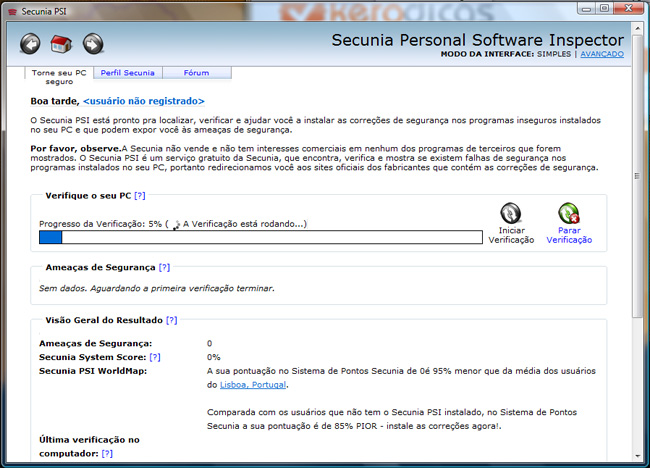650x468 pixels.
Task: Click the scrollbar up arrow
Action: point(637,29)
